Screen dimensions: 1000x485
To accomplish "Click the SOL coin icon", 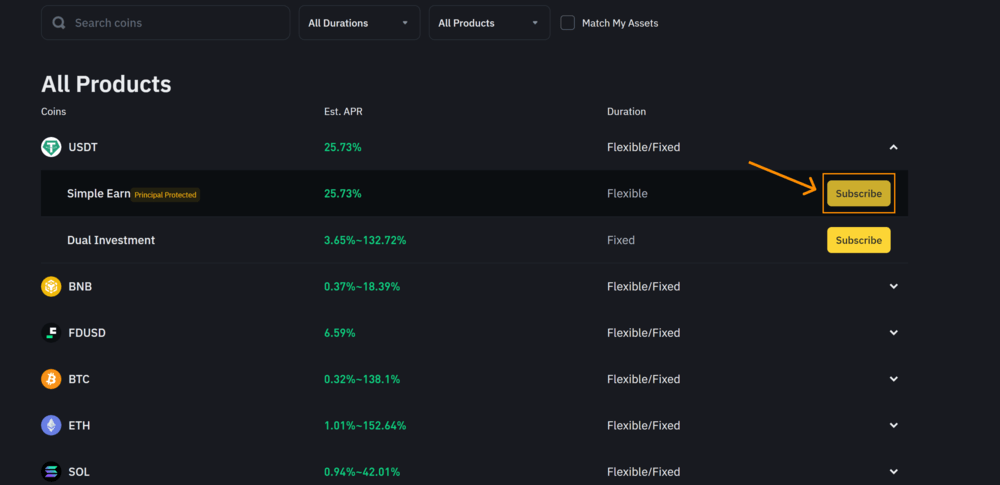I will (x=51, y=471).
